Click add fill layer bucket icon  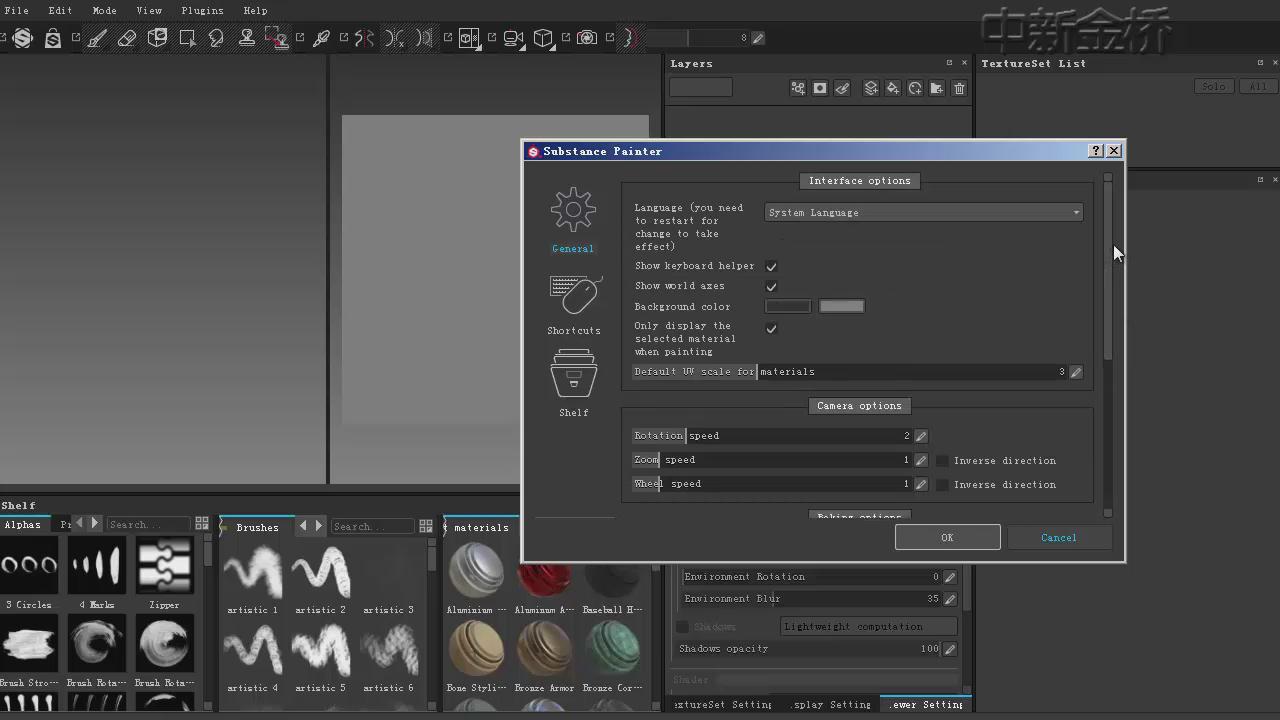893,88
